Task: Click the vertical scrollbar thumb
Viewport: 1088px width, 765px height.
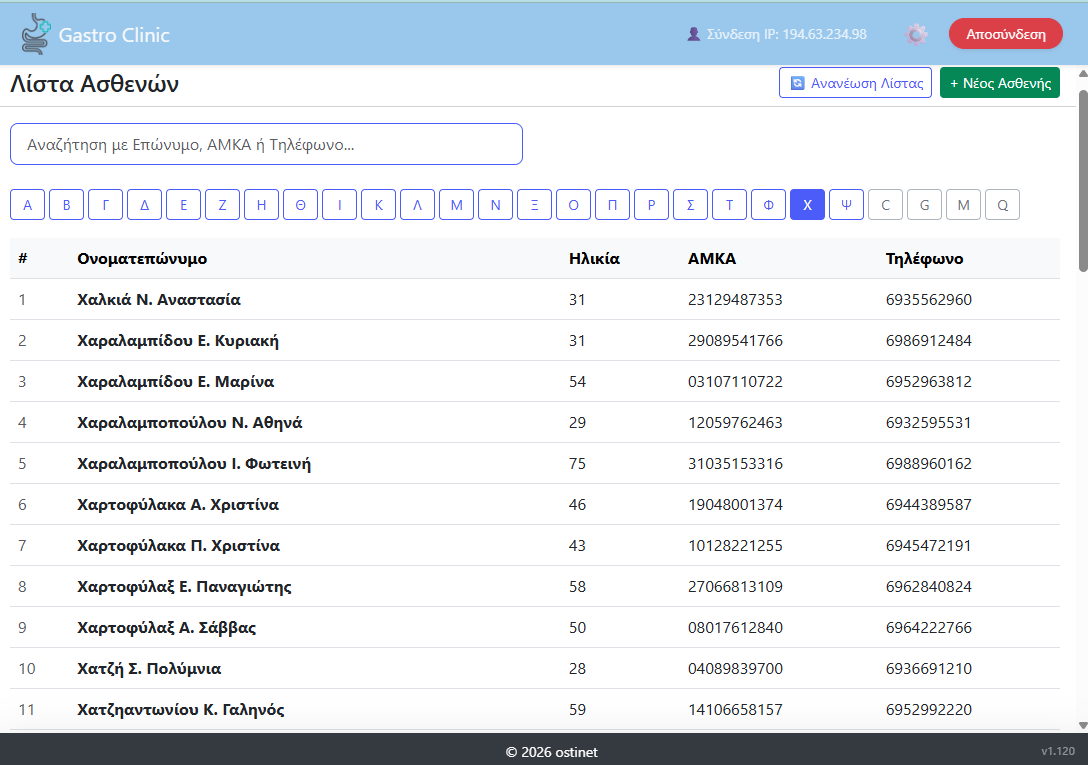Action: pyautogui.click(x=1083, y=180)
